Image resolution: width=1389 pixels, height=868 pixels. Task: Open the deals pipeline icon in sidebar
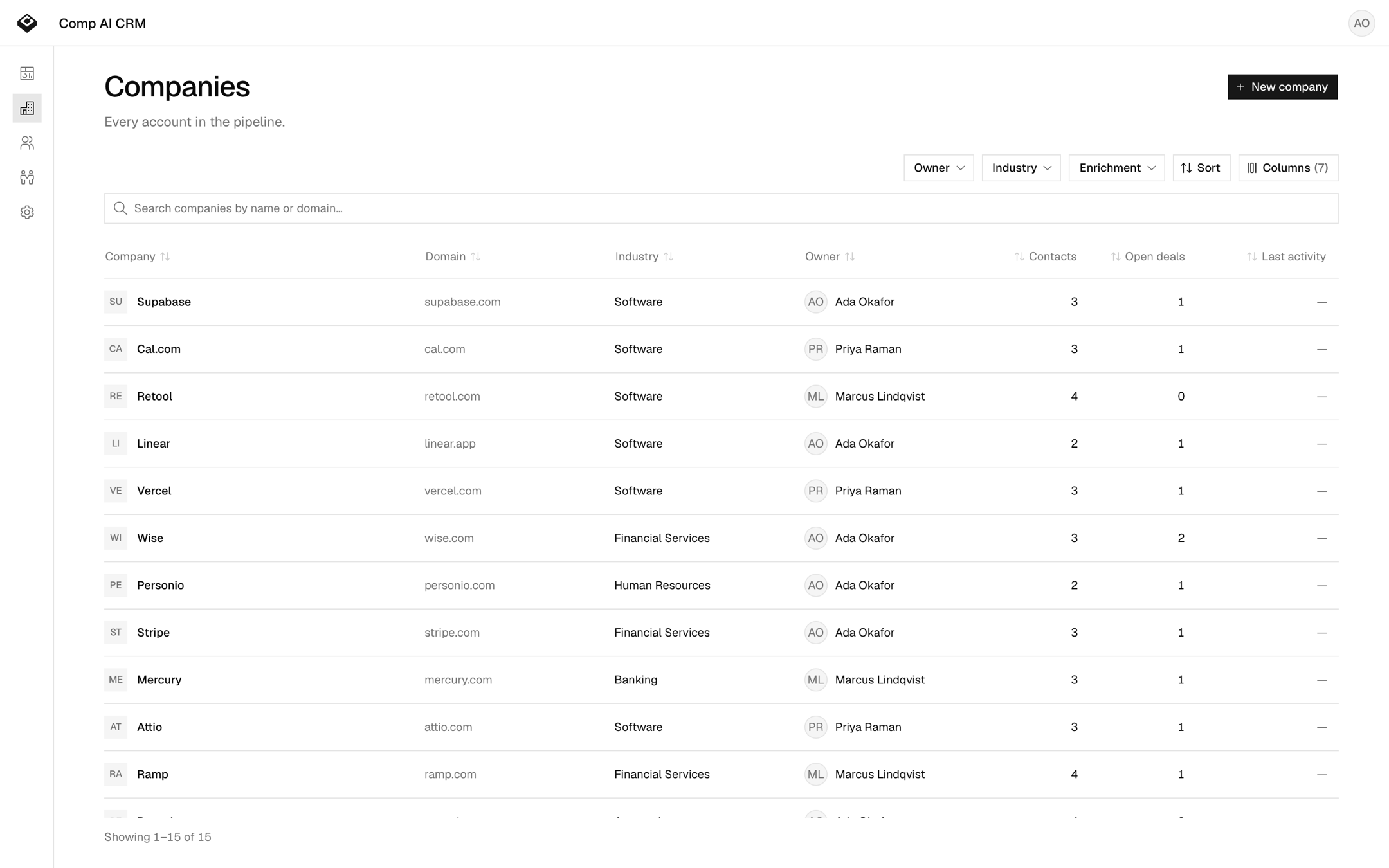click(x=27, y=177)
